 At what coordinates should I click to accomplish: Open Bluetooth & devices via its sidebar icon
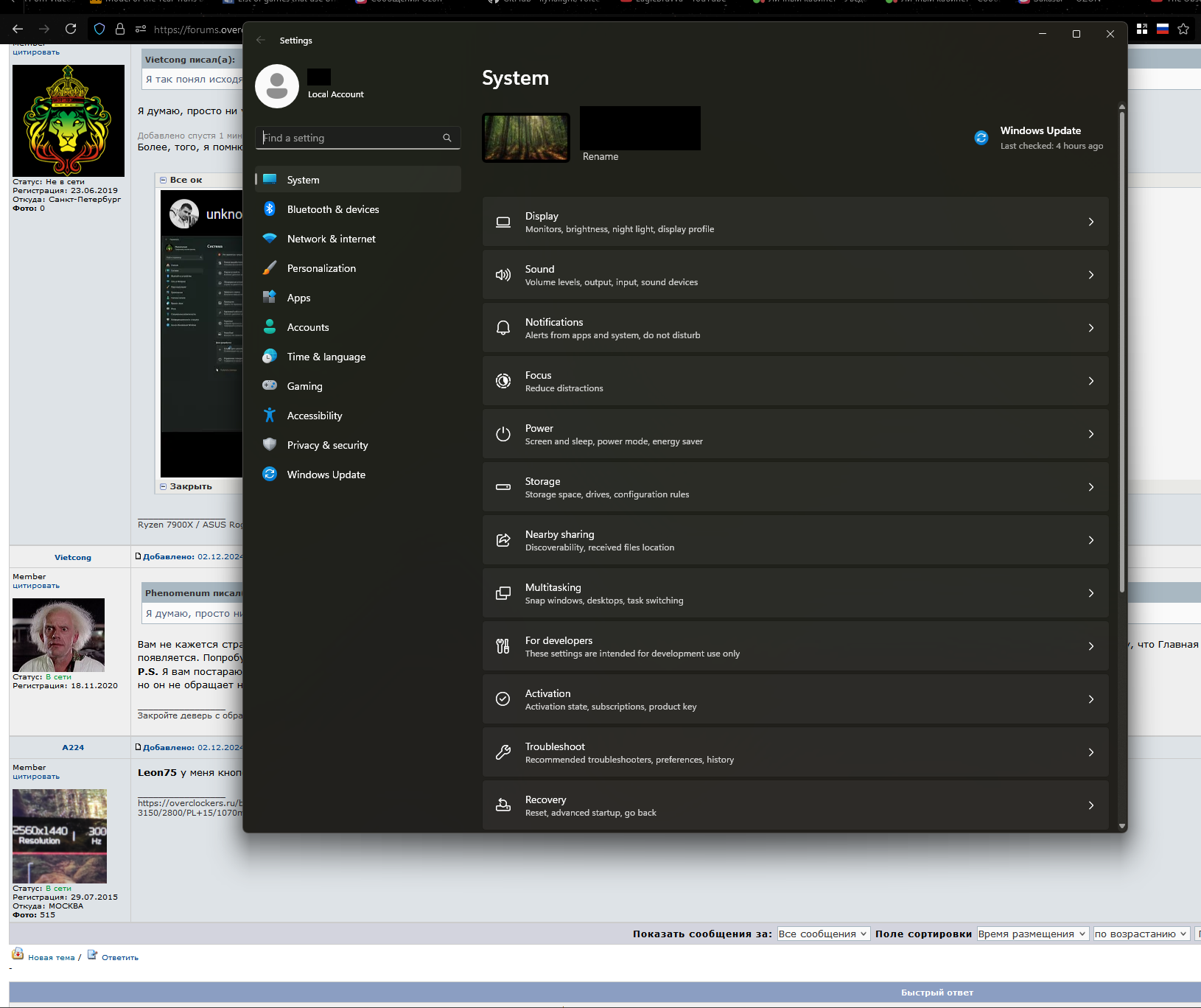tap(270, 209)
